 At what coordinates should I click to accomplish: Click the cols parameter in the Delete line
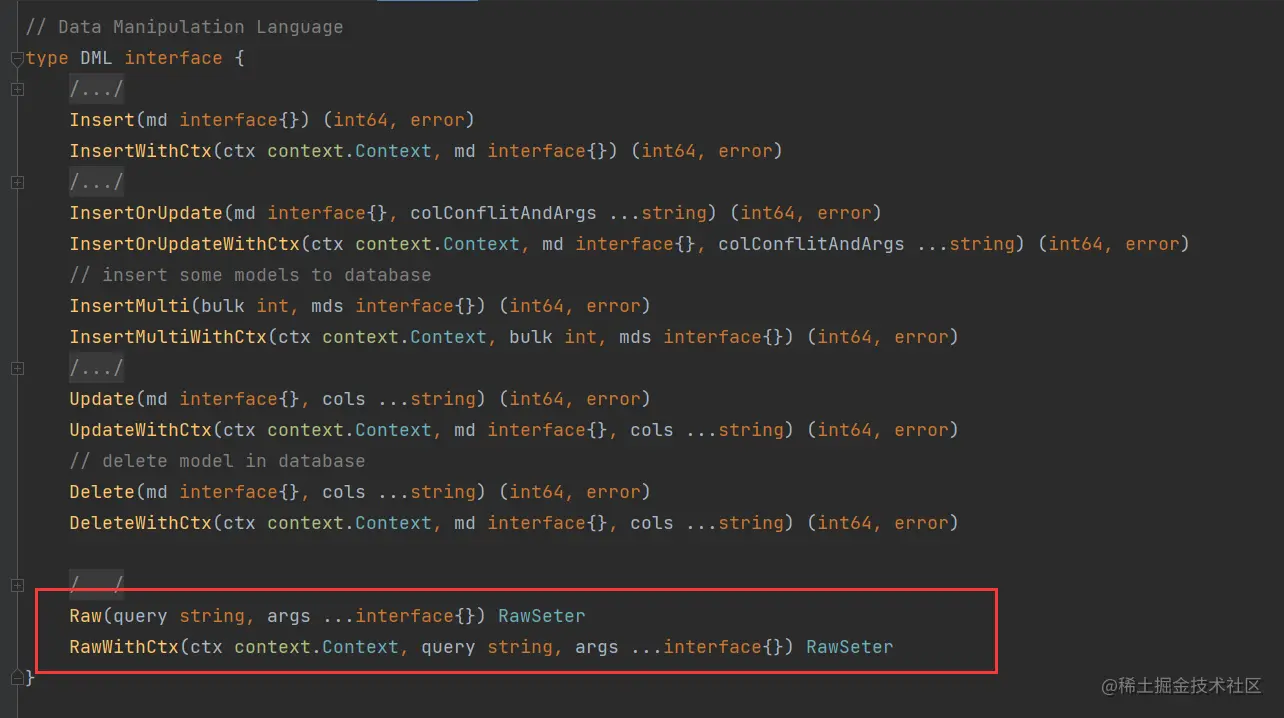pyautogui.click(x=344, y=492)
